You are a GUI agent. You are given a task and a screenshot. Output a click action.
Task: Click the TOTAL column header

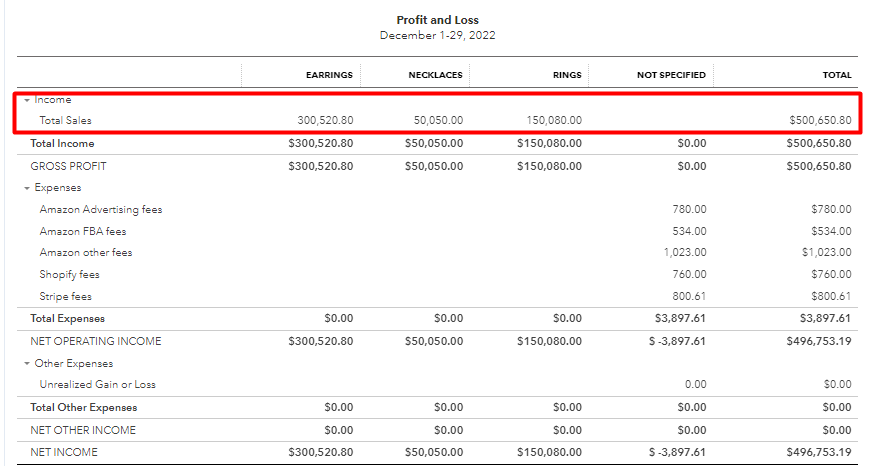(x=837, y=75)
